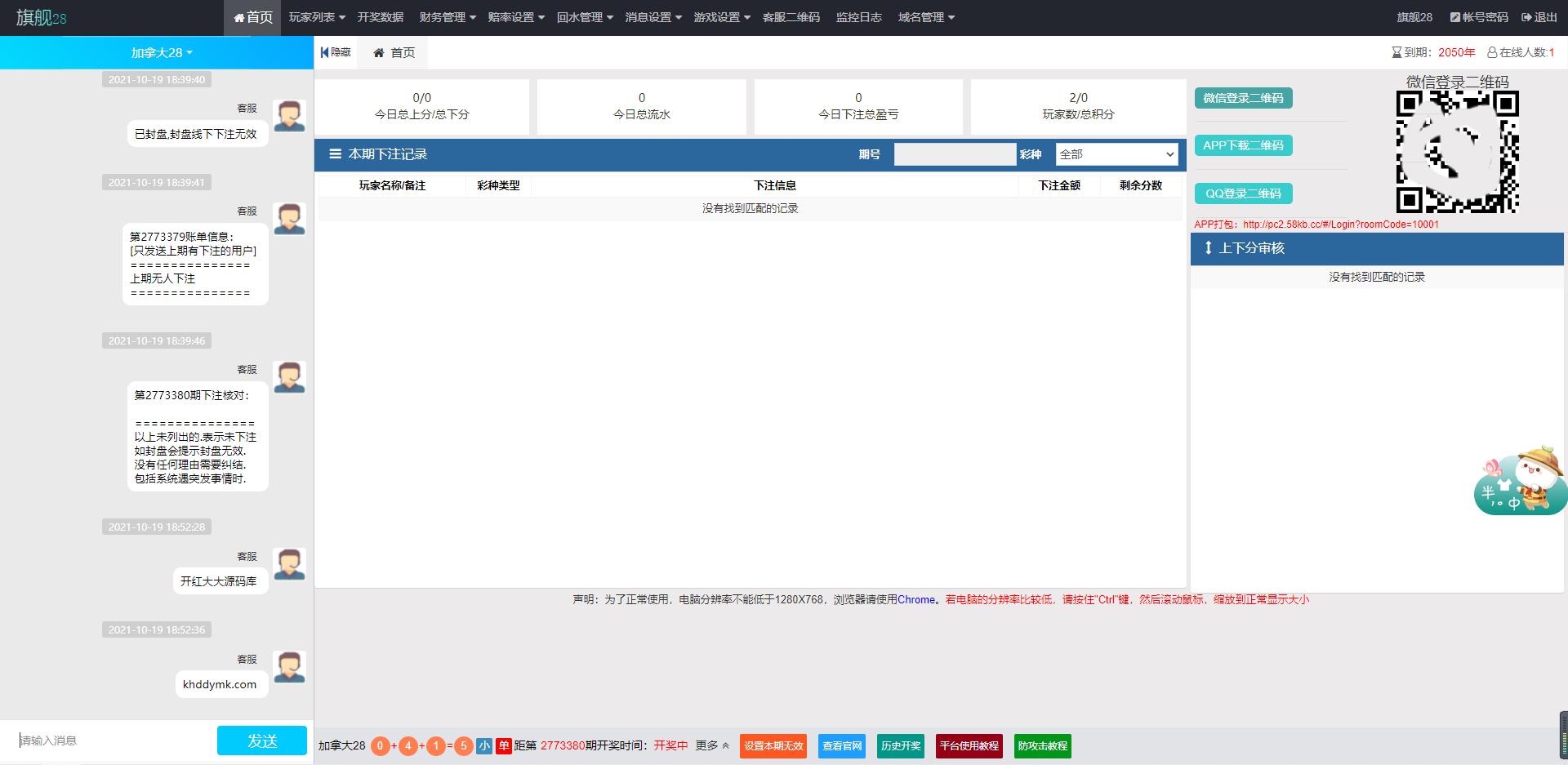Open the 首页 home menu item
This screenshot has height=765, width=1568.
[252, 17]
